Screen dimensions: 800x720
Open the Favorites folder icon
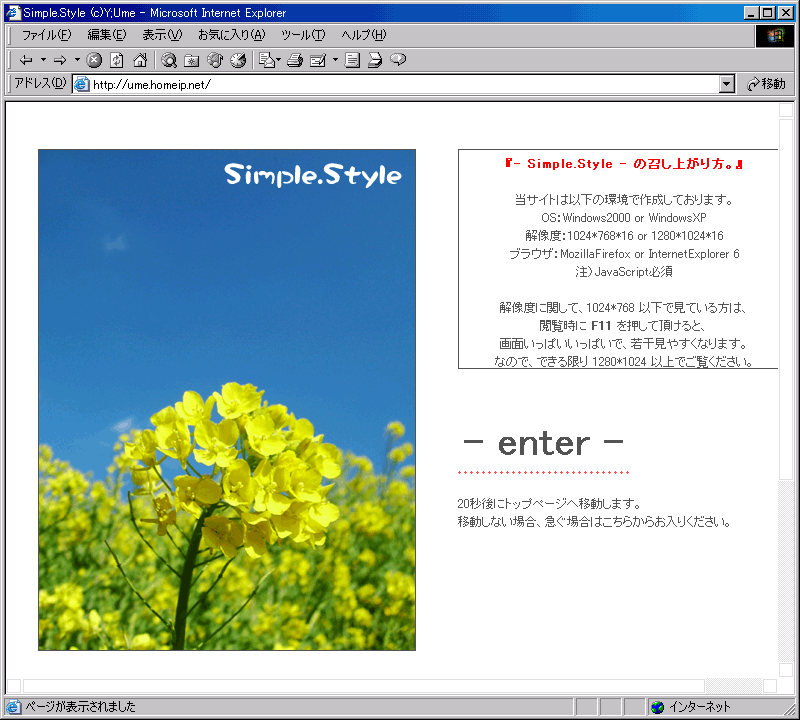point(191,60)
